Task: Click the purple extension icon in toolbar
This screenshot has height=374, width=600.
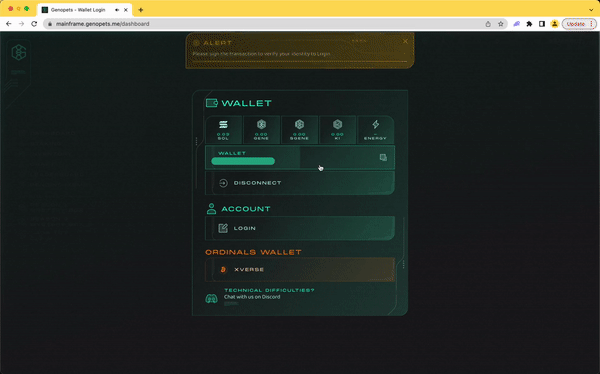Action: pyautogui.click(x=517, y=24)
